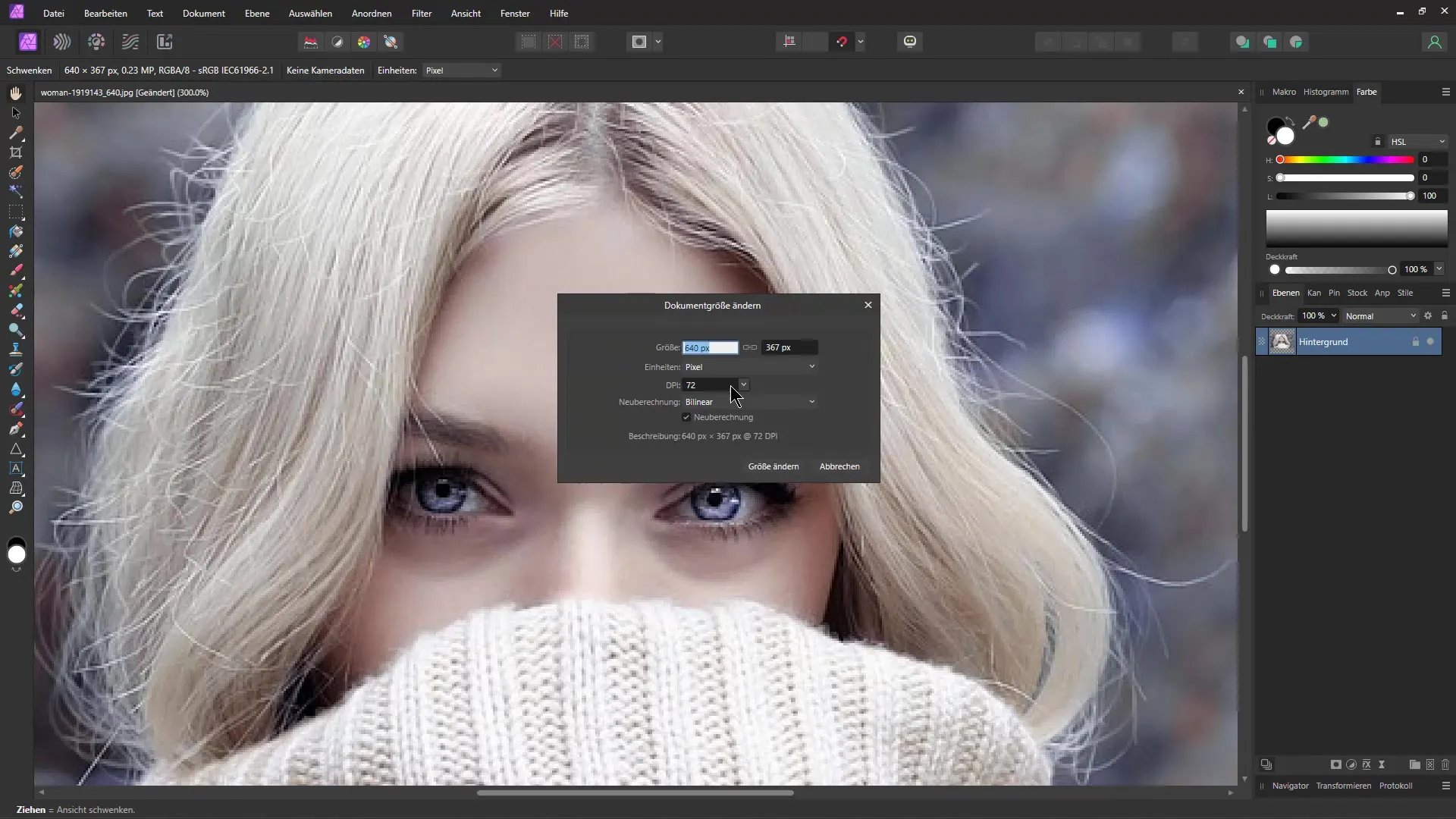The width and height of the screenshot is (1456, 819).
Task: Select the Flood Fill bucket tool
Action: [x=16, y=231]
